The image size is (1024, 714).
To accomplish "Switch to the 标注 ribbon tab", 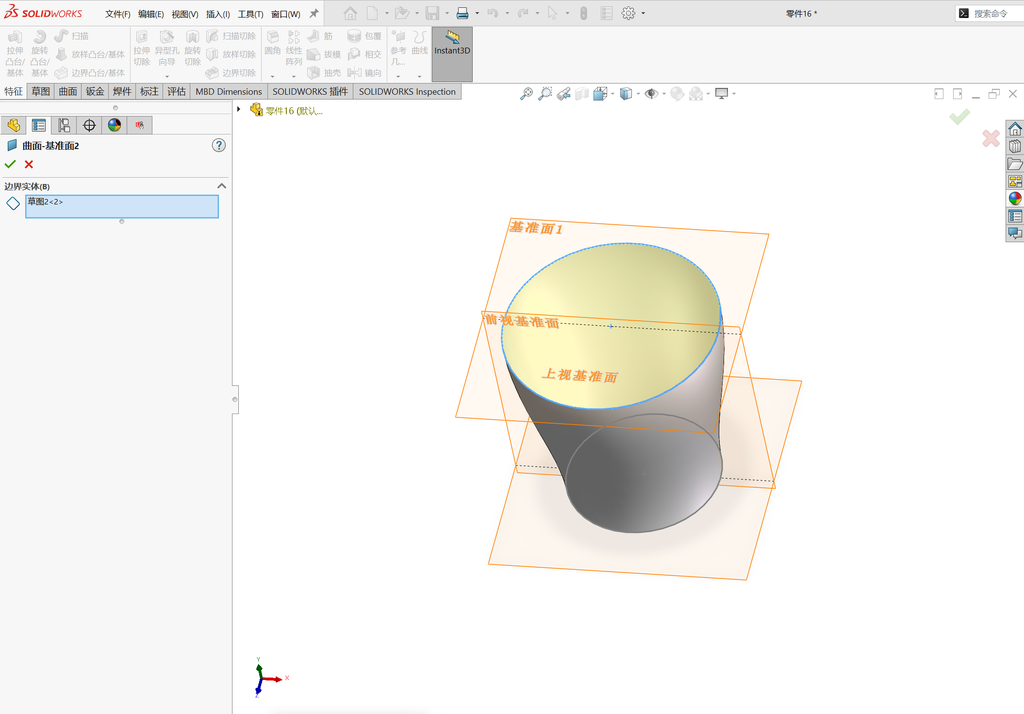I will tap(149, 91).
